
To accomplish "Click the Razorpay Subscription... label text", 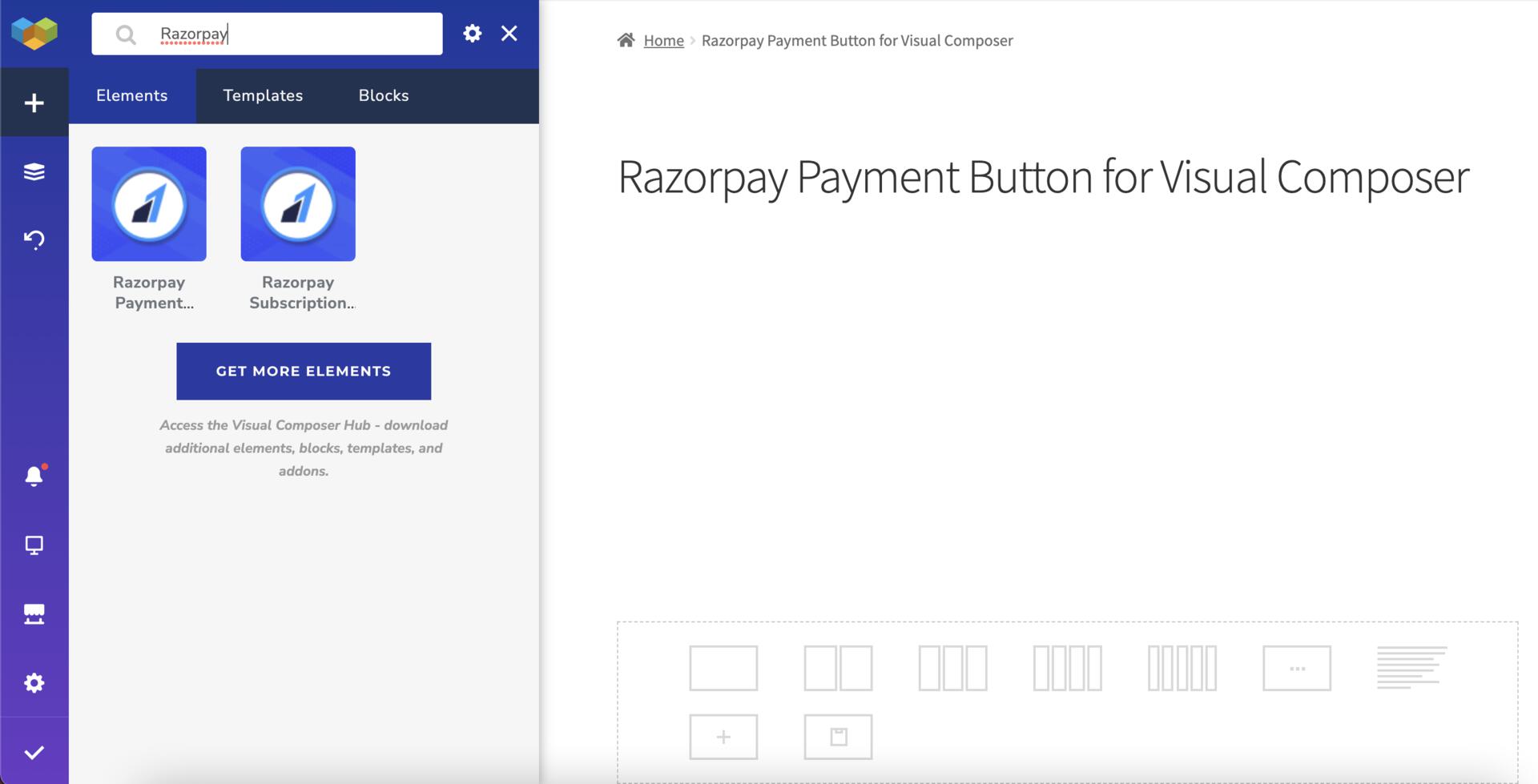I will pyautogui.click(x=301, y=292).
